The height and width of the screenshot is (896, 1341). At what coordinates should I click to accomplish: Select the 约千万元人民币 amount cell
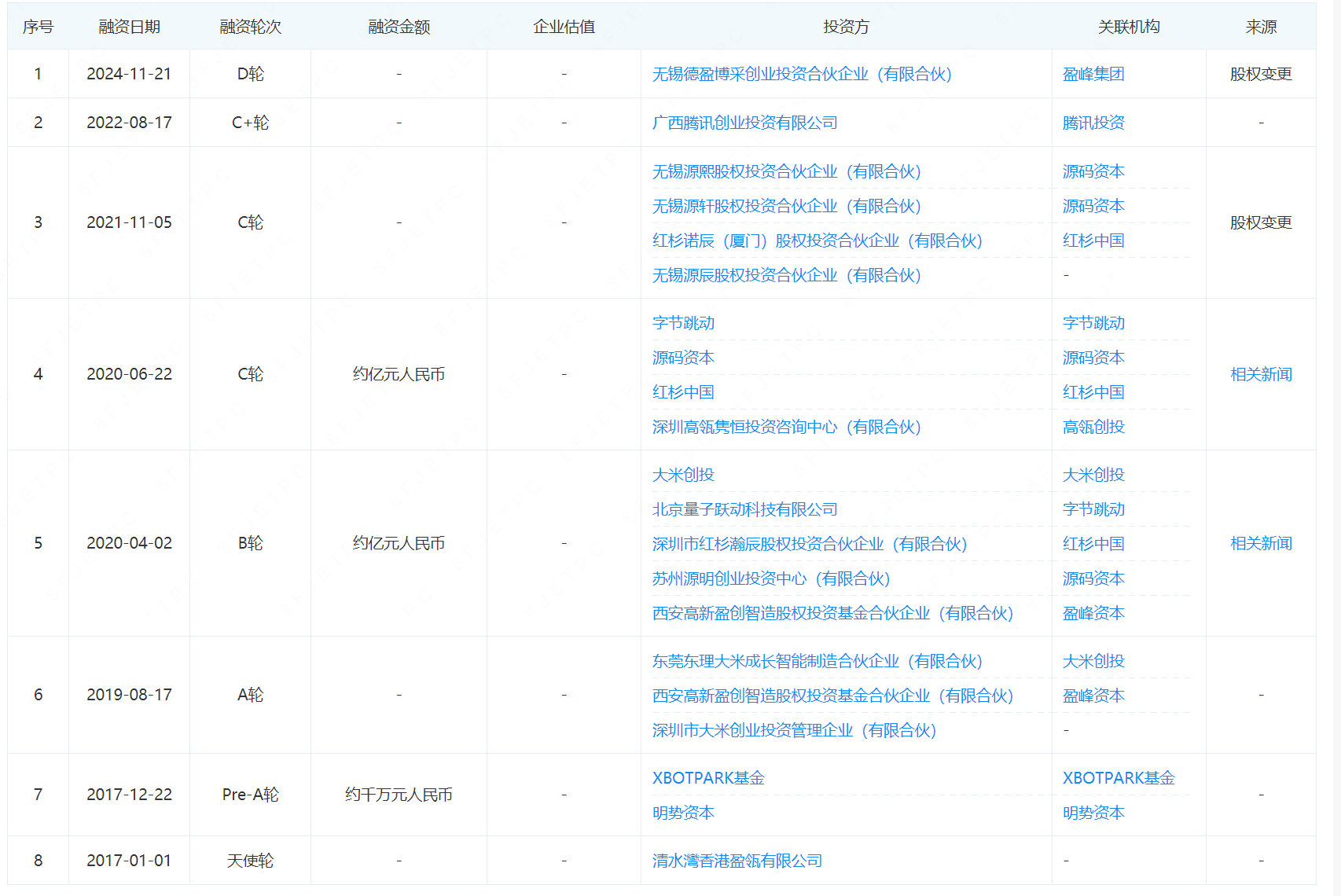399,795
